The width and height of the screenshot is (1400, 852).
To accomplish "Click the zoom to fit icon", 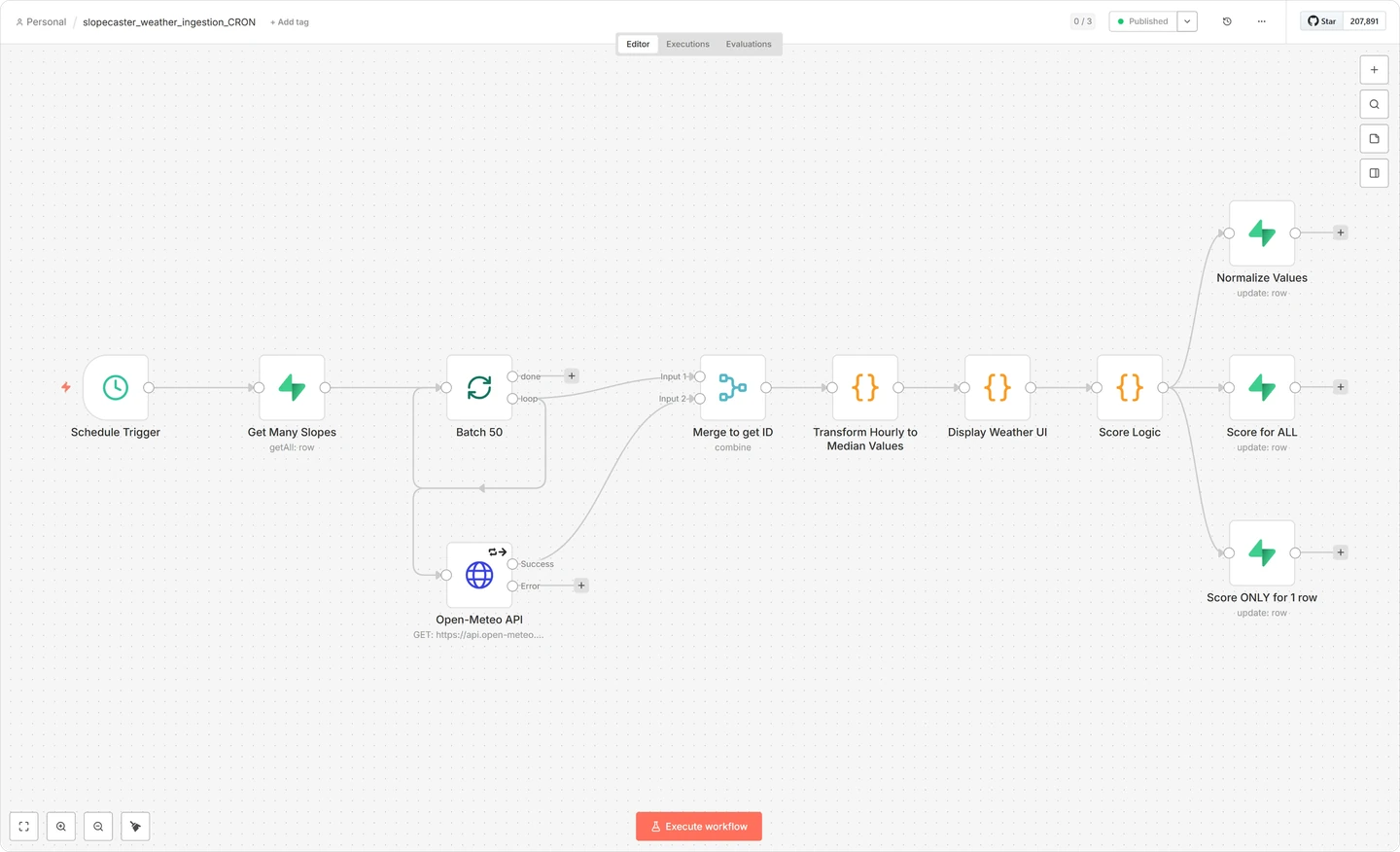I will click(x=24, y=827).
